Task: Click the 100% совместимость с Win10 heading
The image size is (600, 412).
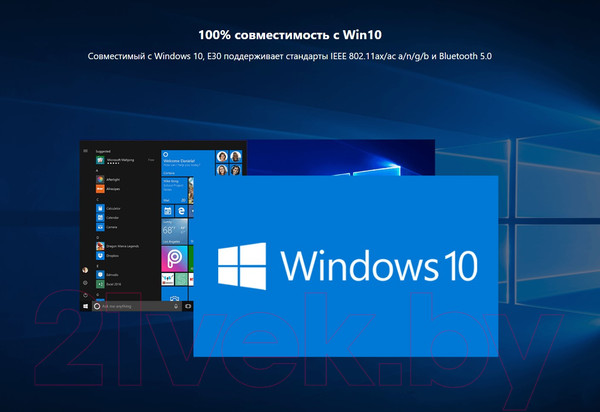Action: [290, 35]
